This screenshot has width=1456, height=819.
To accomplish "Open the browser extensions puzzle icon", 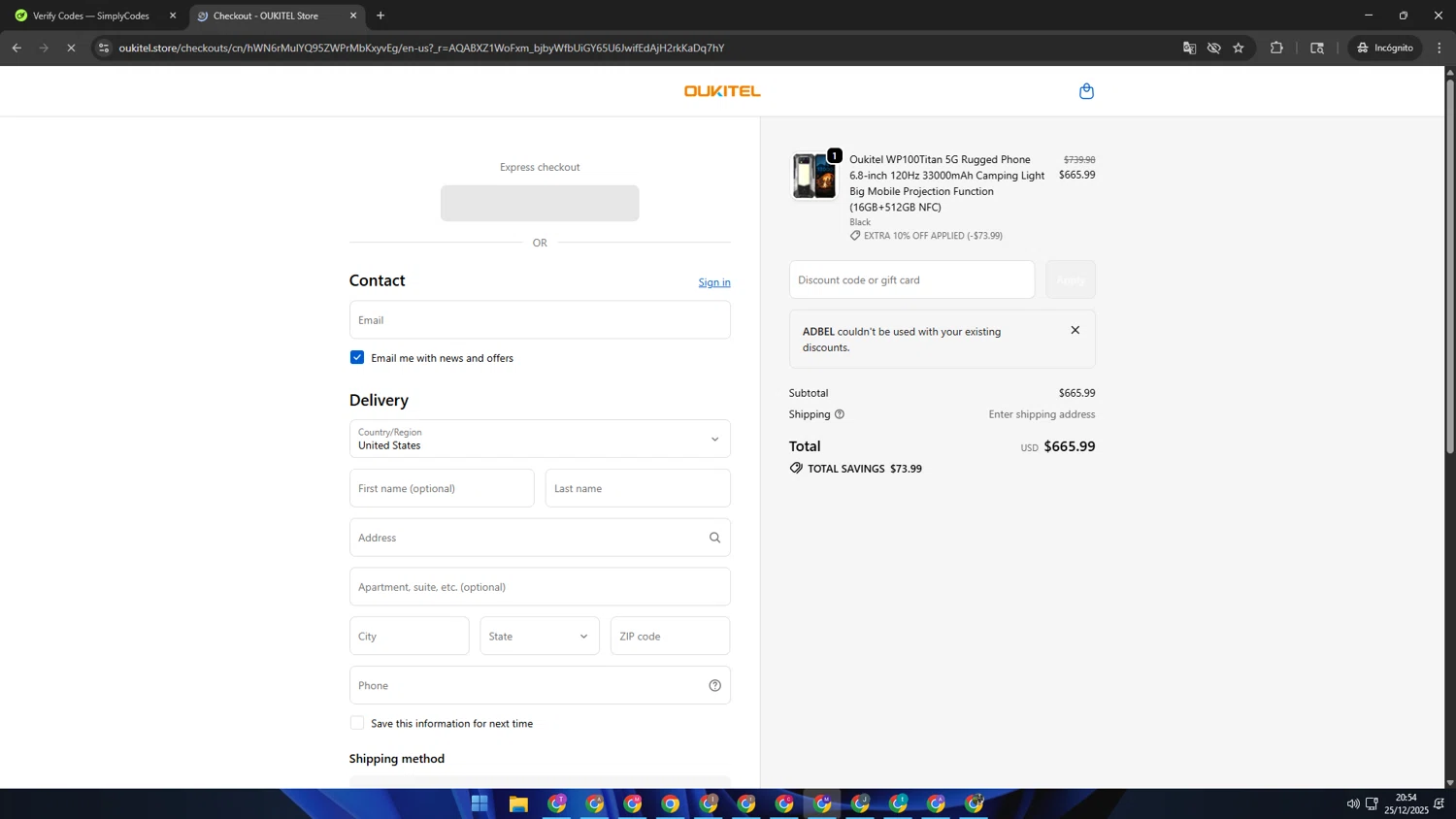I will 1276,48.
